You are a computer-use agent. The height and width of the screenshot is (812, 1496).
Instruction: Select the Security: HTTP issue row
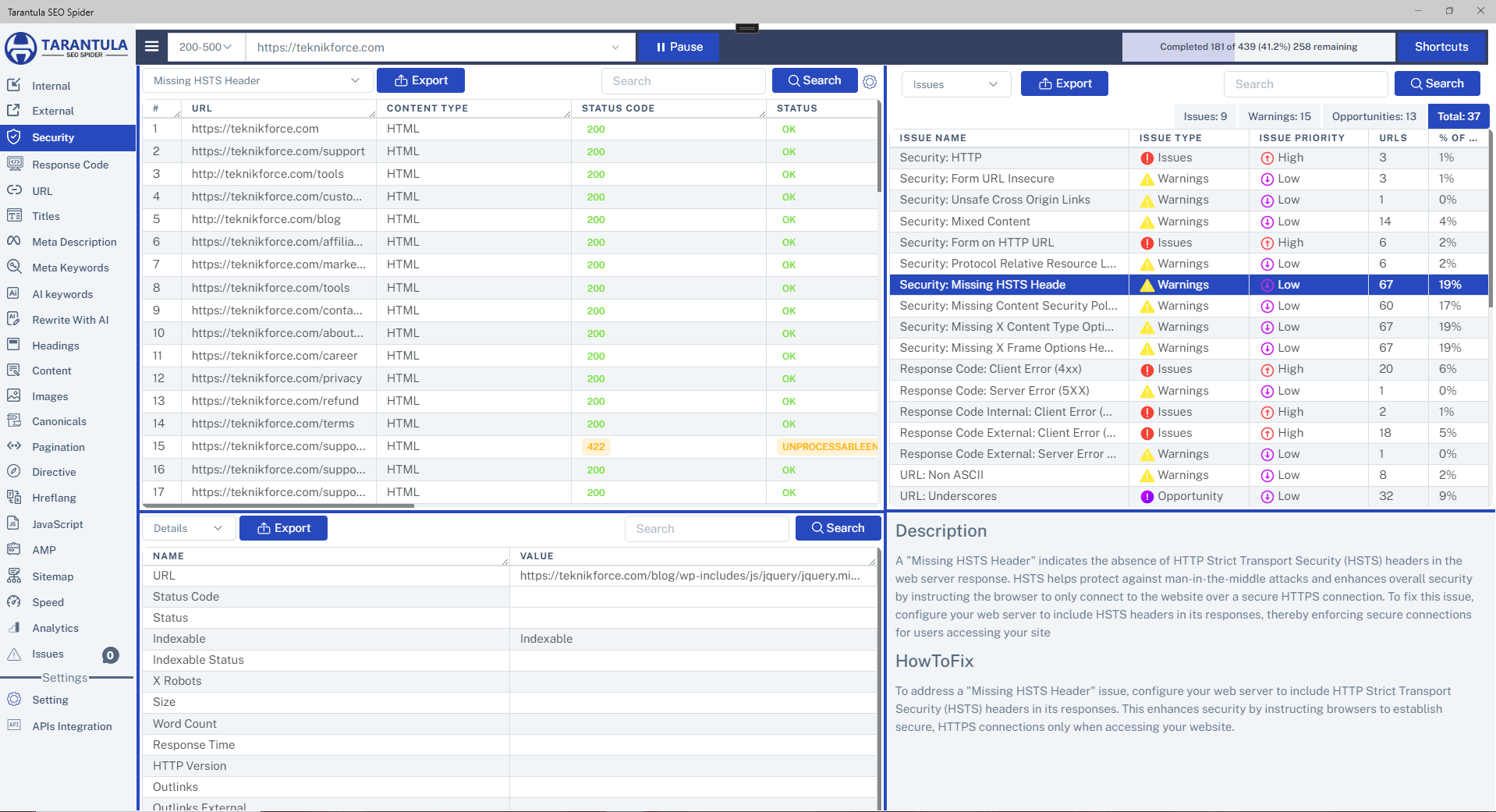click(1189, 158)
